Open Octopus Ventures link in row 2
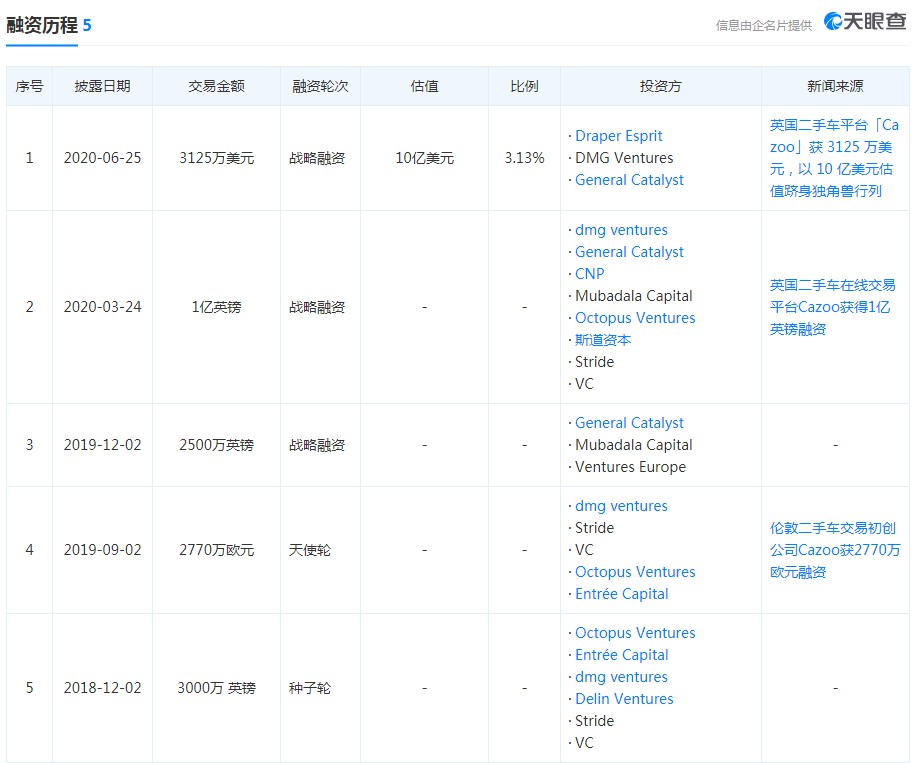921x763 pixels. coord(635,318)
